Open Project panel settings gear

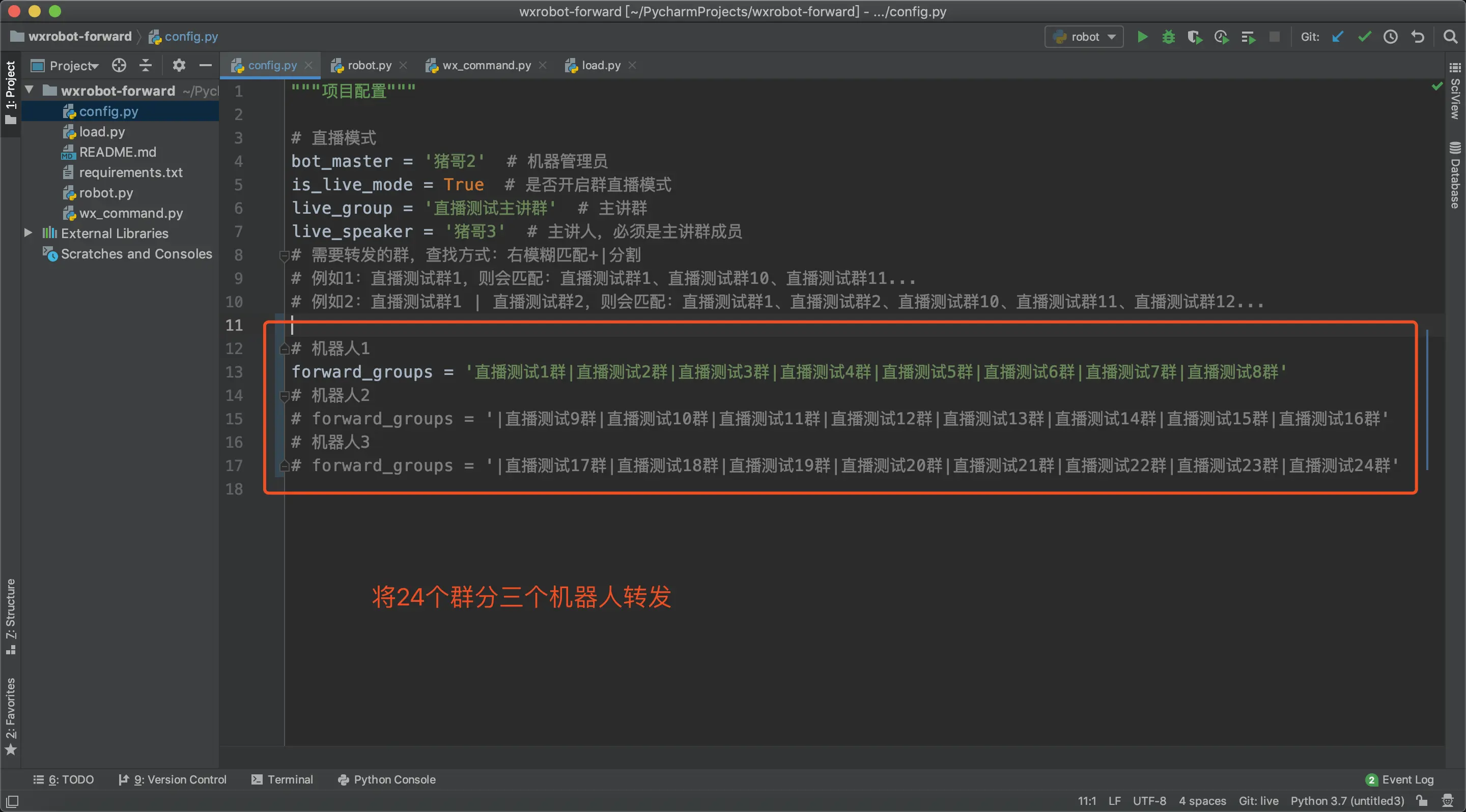point(179,66)
